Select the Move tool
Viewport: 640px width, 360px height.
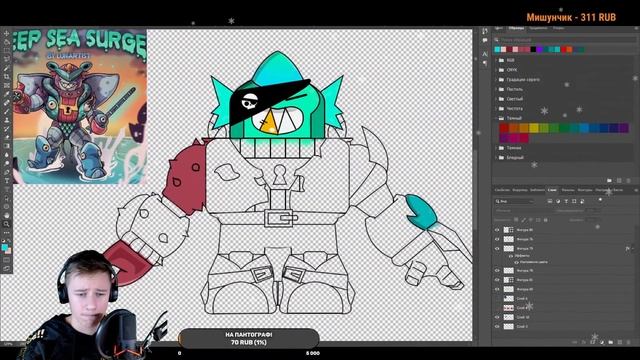(x=7, y=33)
